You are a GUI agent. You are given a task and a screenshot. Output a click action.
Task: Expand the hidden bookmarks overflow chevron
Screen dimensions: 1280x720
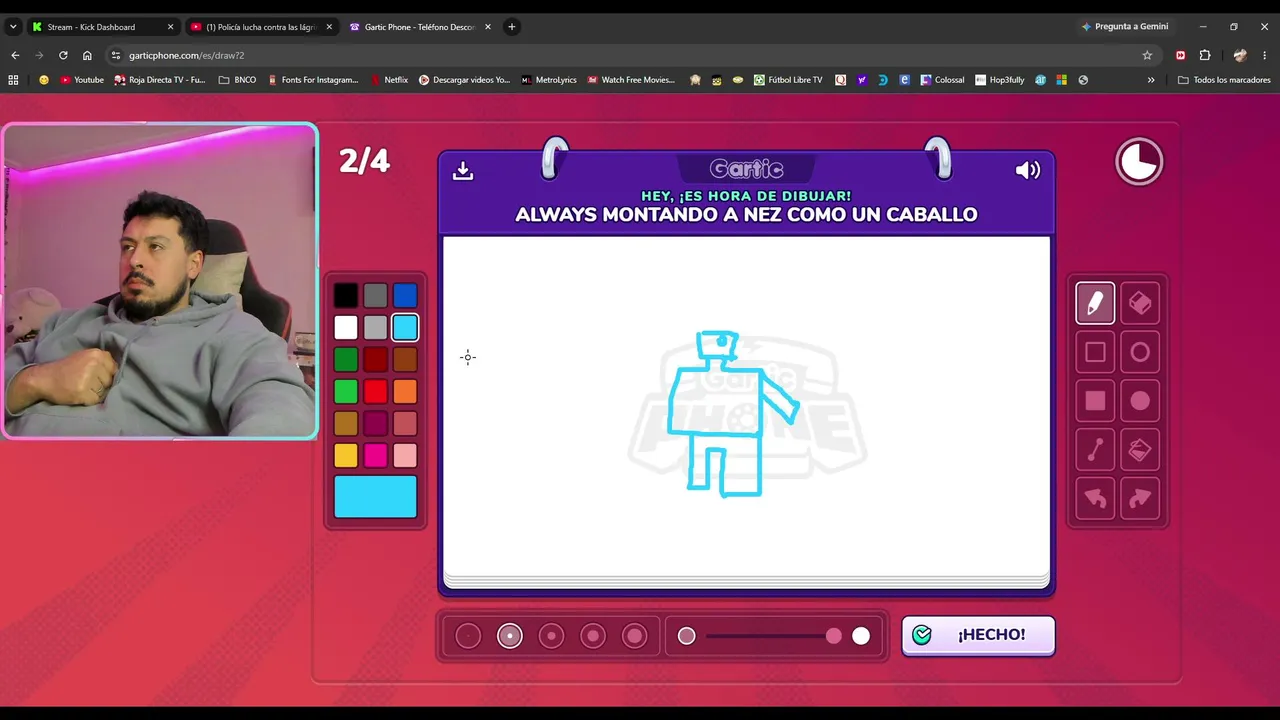coord(1151,80)
